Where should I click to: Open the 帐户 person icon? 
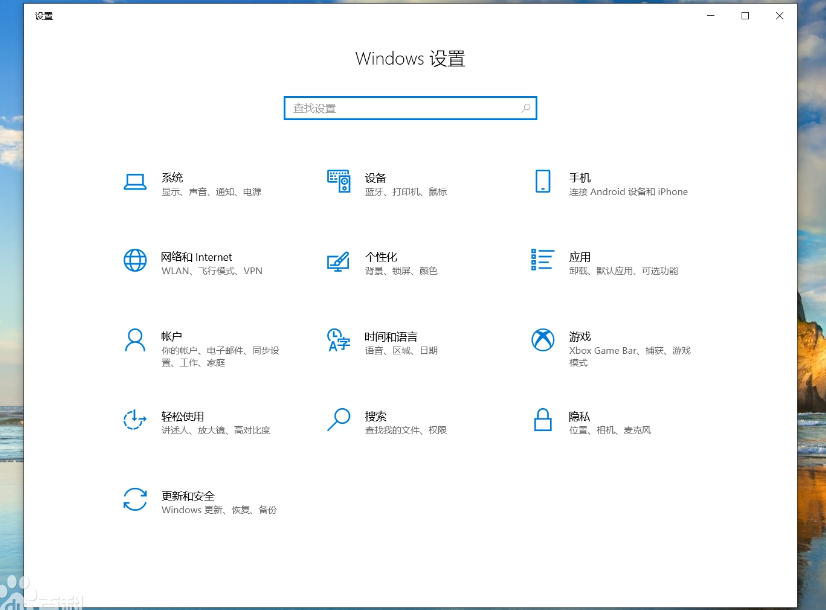pyautogui.click(x=135, y=340)
